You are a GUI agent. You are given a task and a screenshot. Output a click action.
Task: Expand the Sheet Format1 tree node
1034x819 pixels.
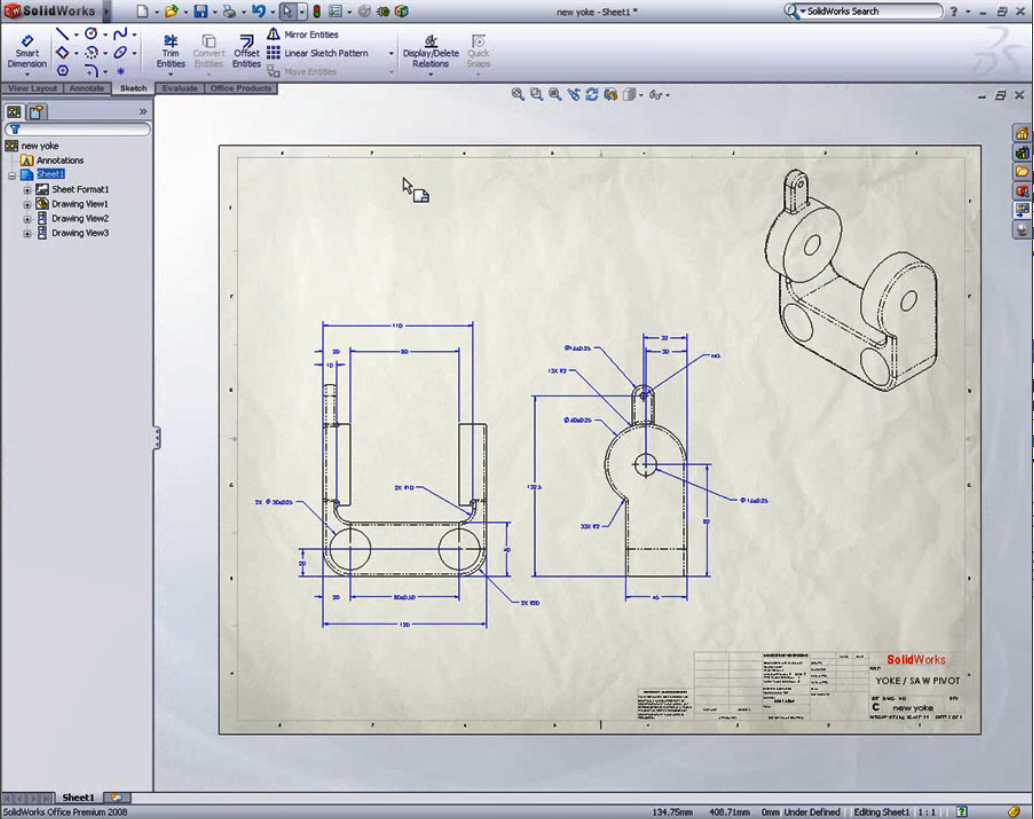(28, 189)
